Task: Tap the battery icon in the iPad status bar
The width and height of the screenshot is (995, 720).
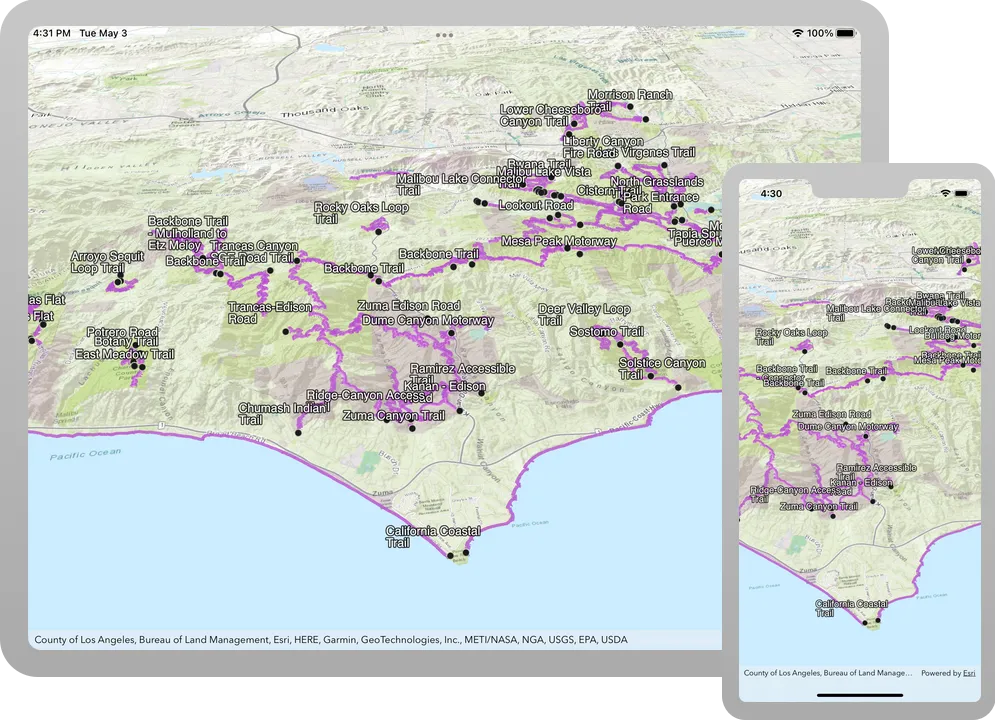Action: click(x=845, y=33)
